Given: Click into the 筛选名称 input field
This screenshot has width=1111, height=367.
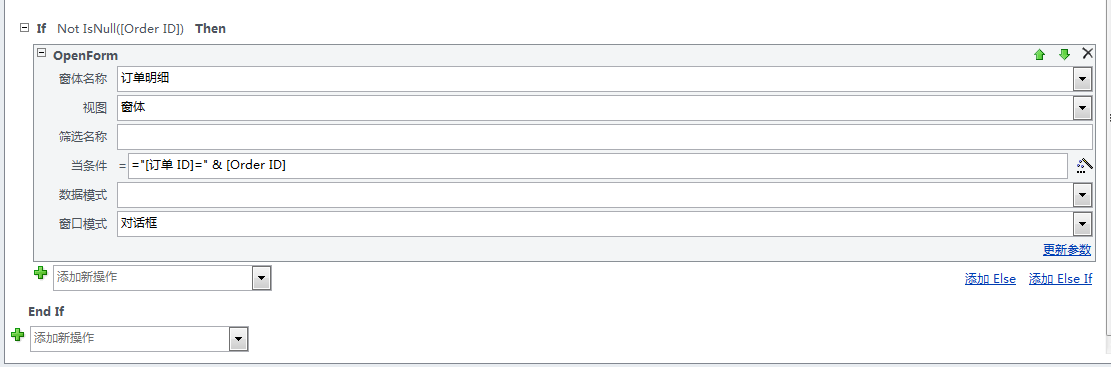Looking at the screenshot, I should (605, 137).
